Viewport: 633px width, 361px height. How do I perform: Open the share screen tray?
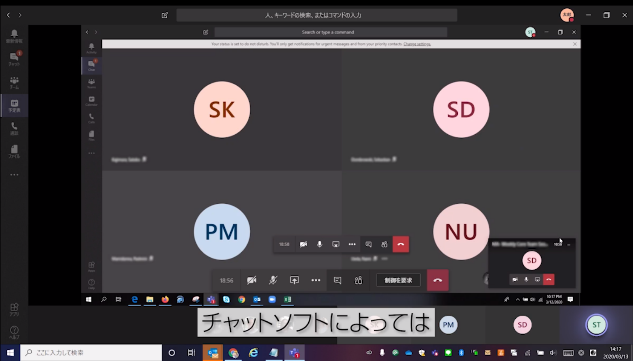(x=294, y=280)
